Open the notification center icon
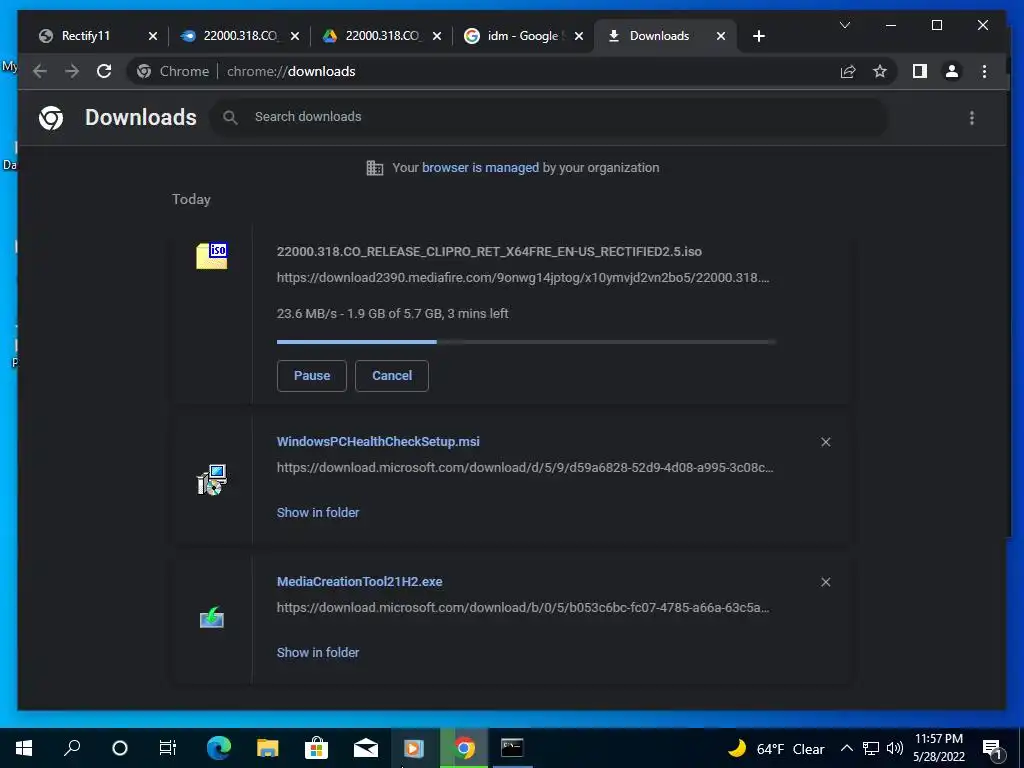 993,749
